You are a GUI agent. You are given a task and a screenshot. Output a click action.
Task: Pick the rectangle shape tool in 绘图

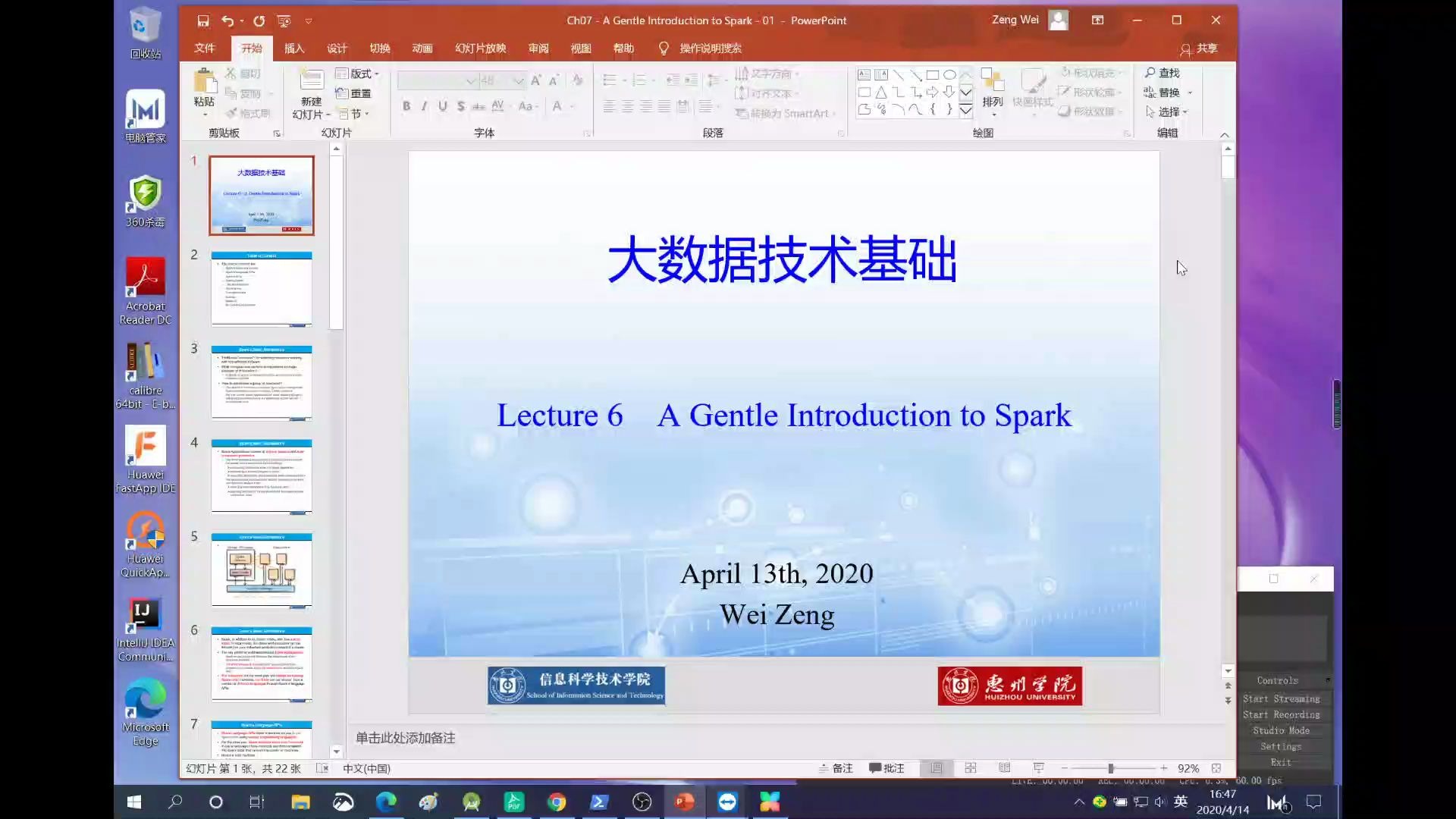pos(934,74)
